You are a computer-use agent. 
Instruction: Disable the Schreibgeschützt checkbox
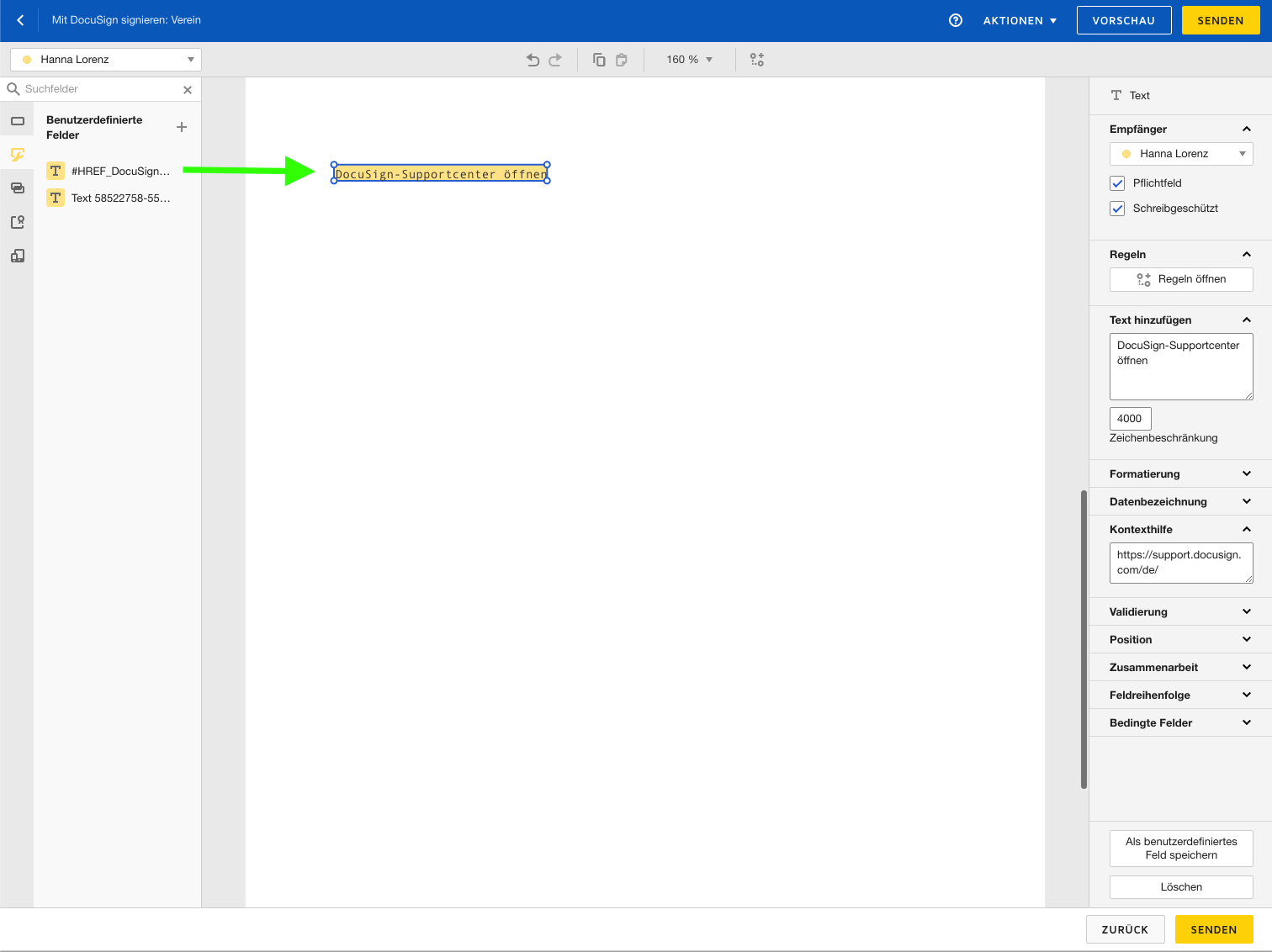click(x=1117, y=208)
